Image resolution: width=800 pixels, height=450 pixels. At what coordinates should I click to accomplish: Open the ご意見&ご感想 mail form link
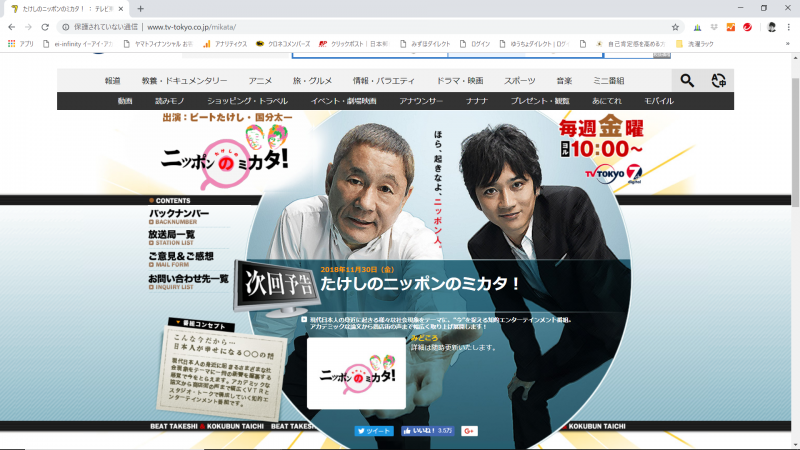(x=181, y=259)
